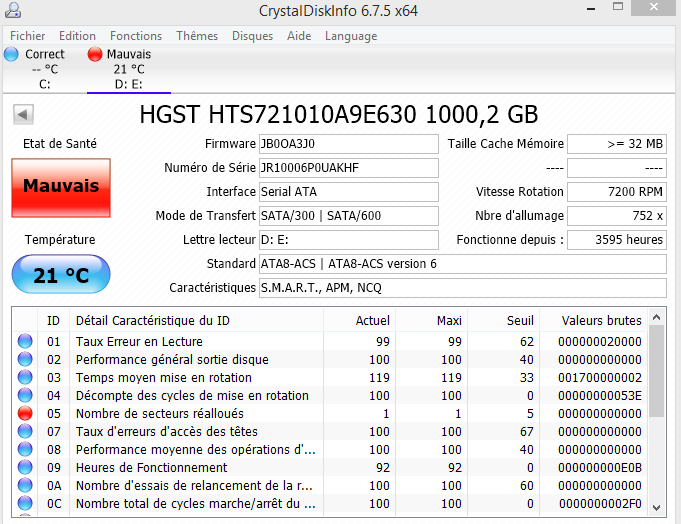
Task: Select row Décompte des cycles de mise en rotation
Action: pos(330,395)
